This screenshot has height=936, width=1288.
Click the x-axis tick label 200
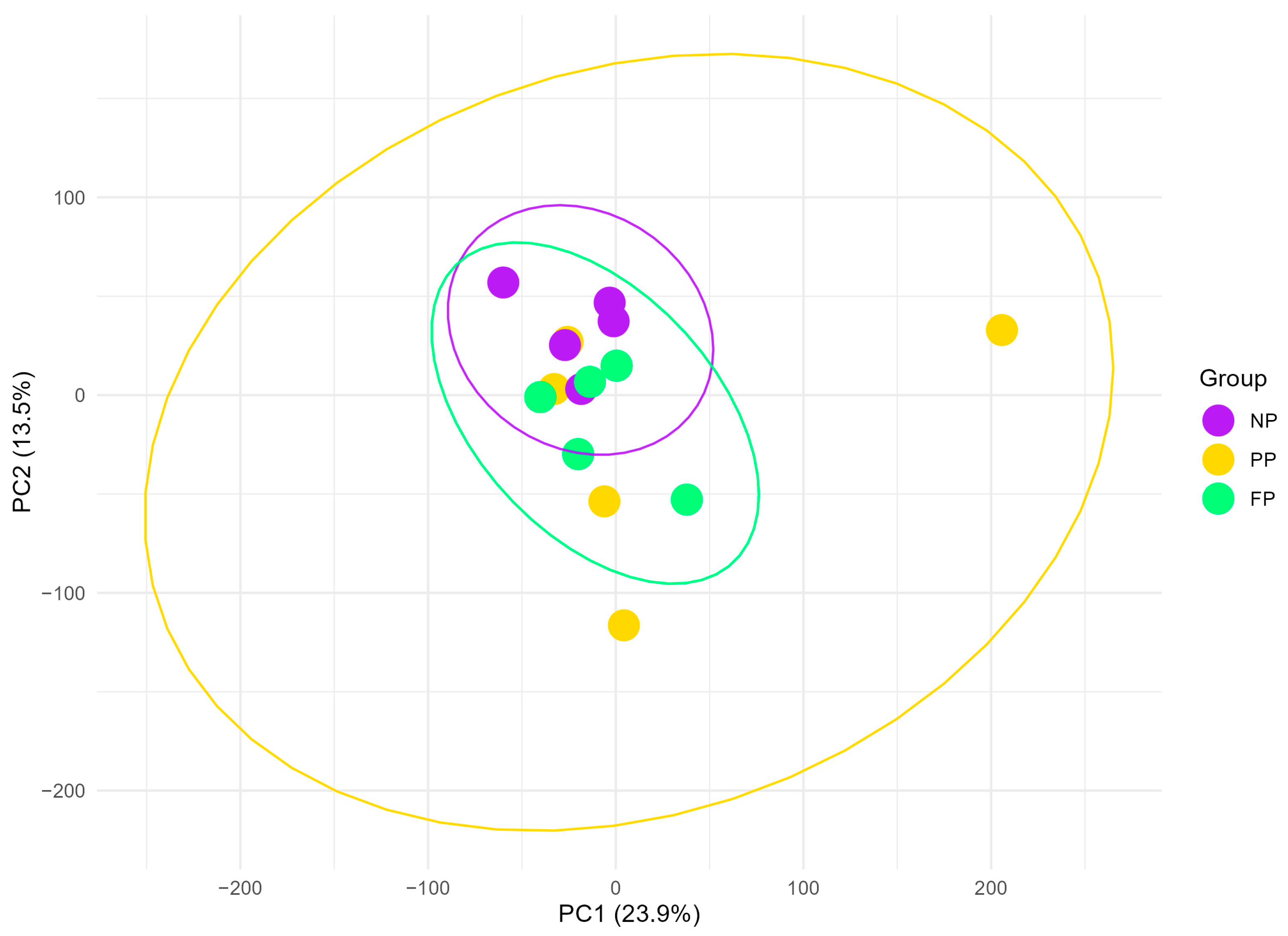[x=990, y=888]
